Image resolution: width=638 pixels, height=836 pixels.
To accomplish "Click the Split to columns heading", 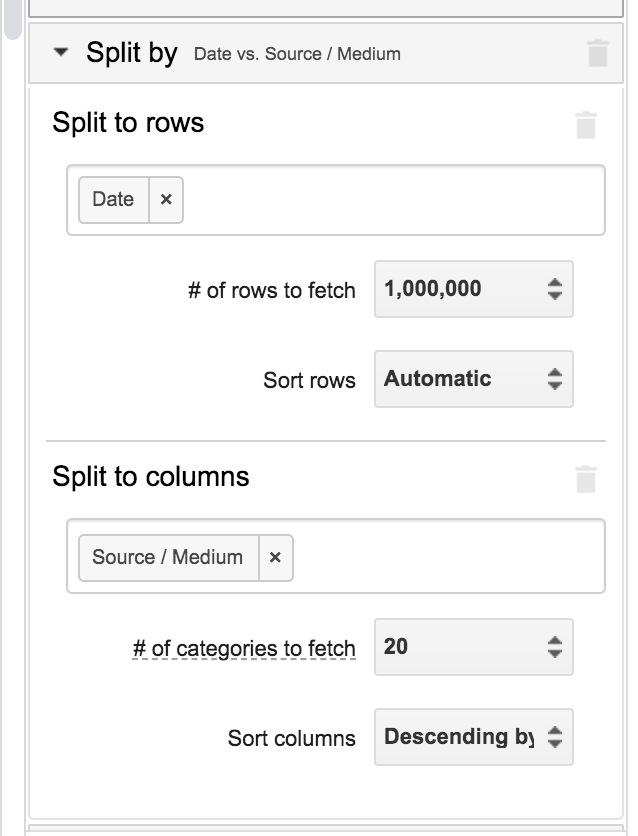I will [151, 477].
